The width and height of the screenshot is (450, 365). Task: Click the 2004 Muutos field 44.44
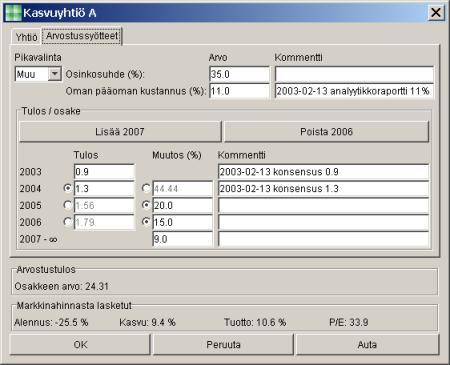(x=182, y=189)
